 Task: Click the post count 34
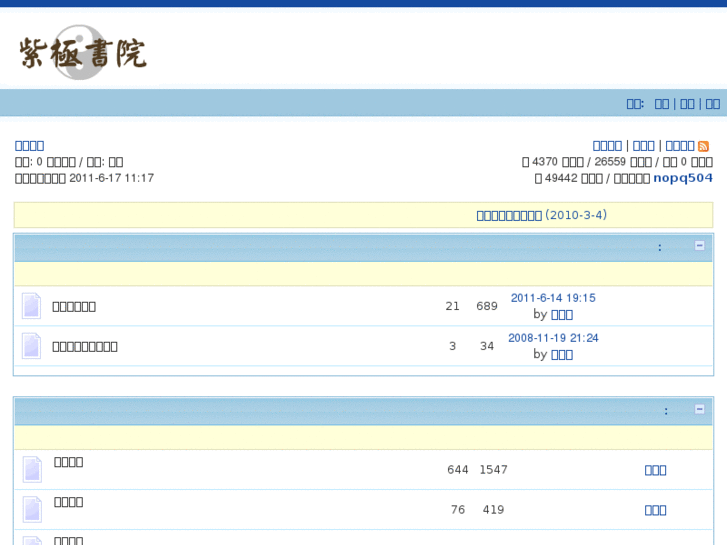487,346
